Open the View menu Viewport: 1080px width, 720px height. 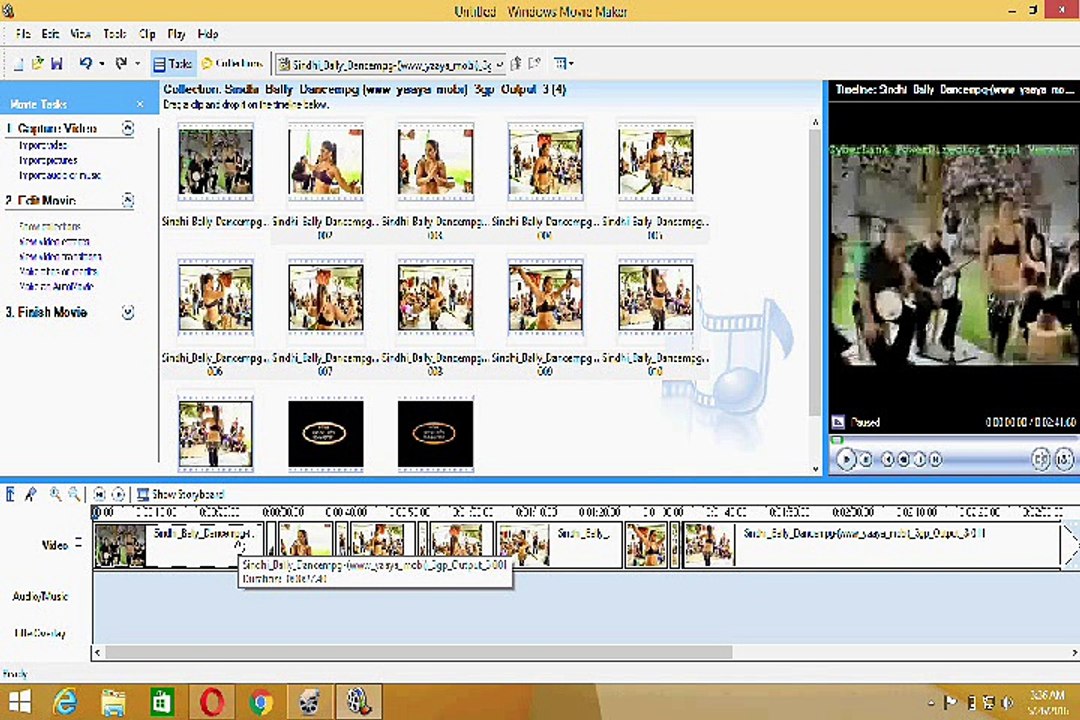(x=81, y=34)
